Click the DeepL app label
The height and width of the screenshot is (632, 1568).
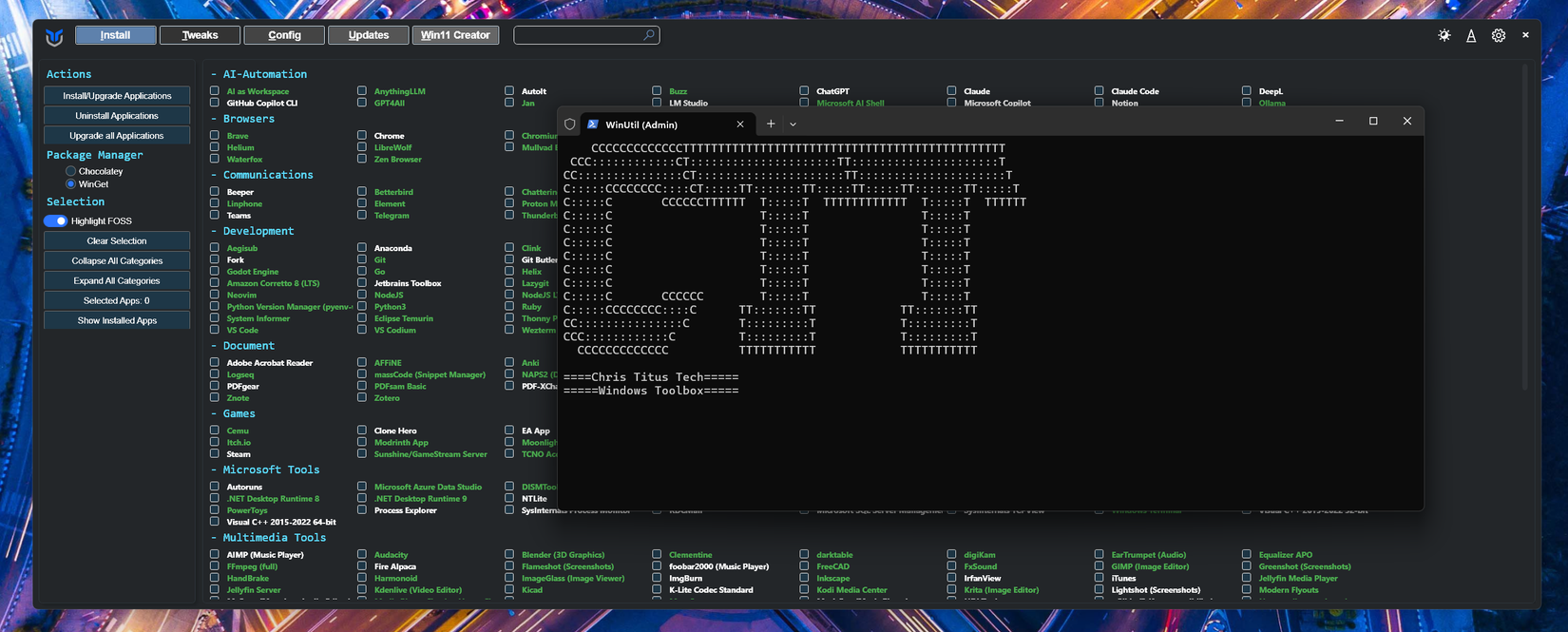pyautogui.click(x=1271, y=91)
